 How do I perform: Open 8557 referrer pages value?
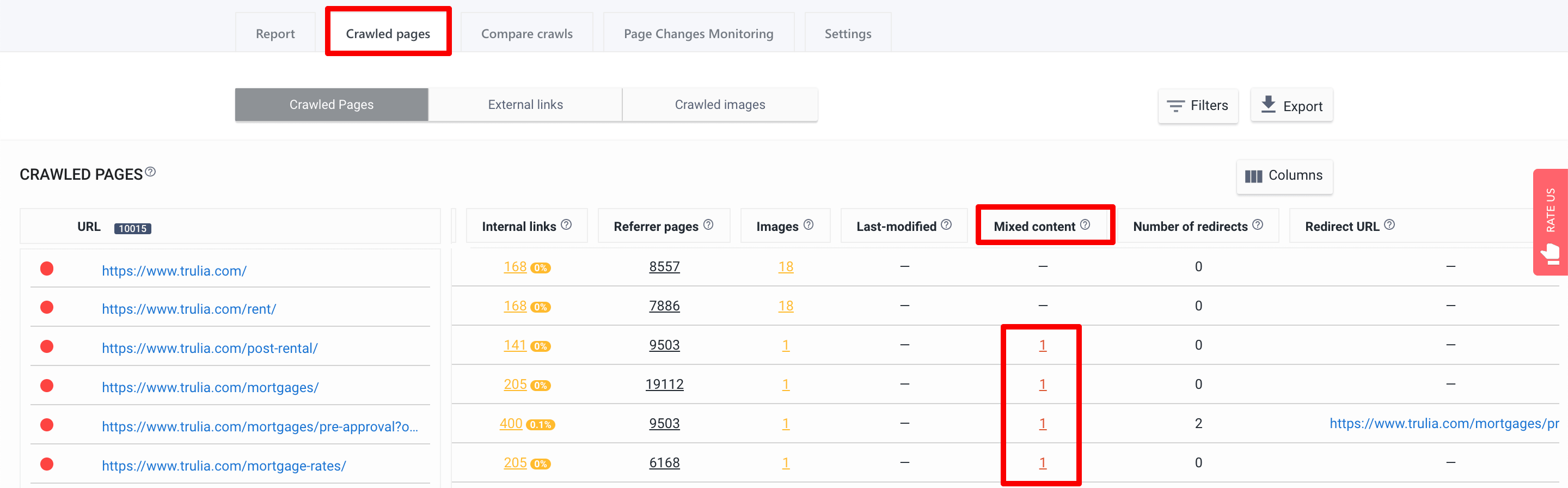click(664, 267)
